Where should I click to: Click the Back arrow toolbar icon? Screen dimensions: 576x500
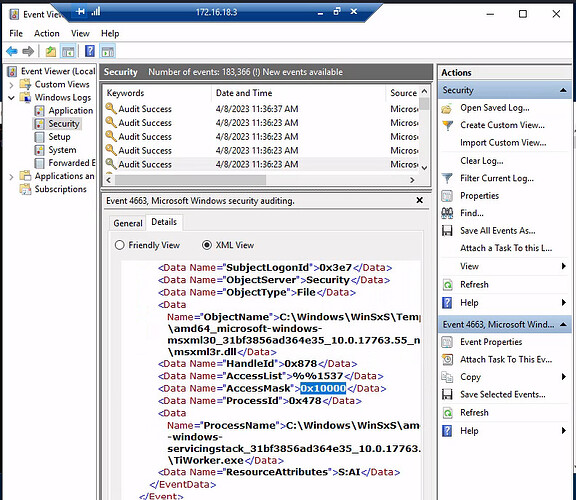coord(12,51)
